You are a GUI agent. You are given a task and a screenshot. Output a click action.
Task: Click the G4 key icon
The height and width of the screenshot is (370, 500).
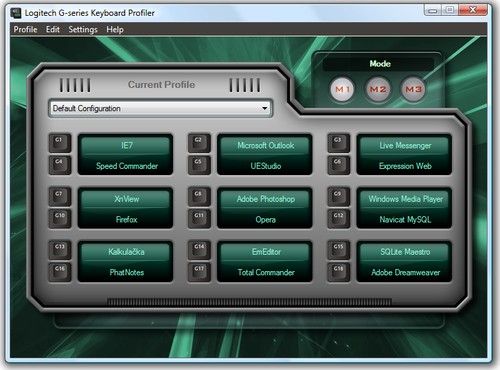[x=60, y=165]
